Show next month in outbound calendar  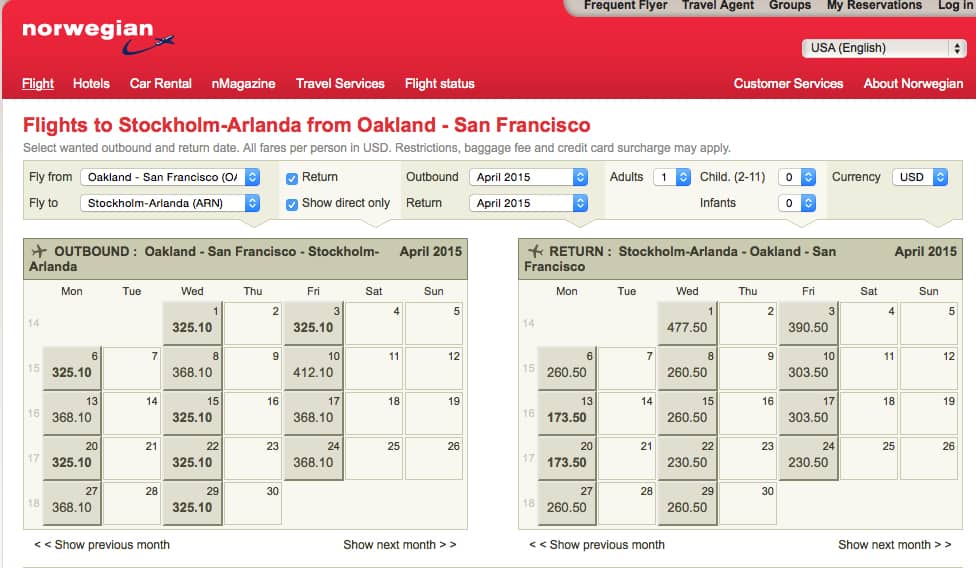pos(400,545)
